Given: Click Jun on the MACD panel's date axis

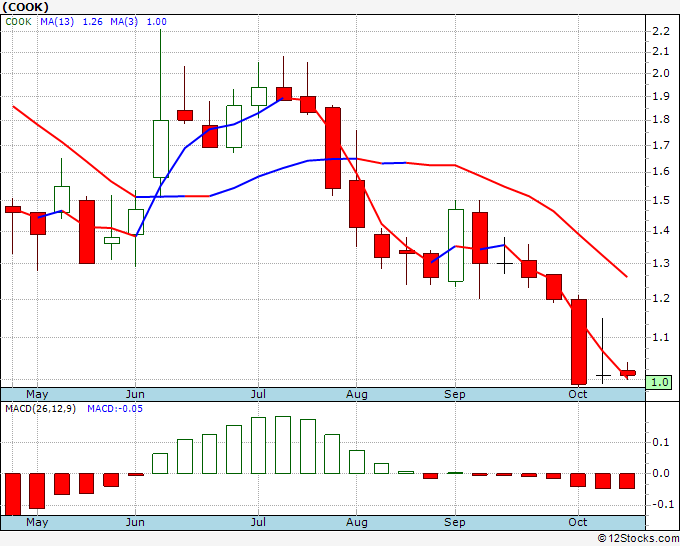Looking at the screenshot, I should (135, 522).
